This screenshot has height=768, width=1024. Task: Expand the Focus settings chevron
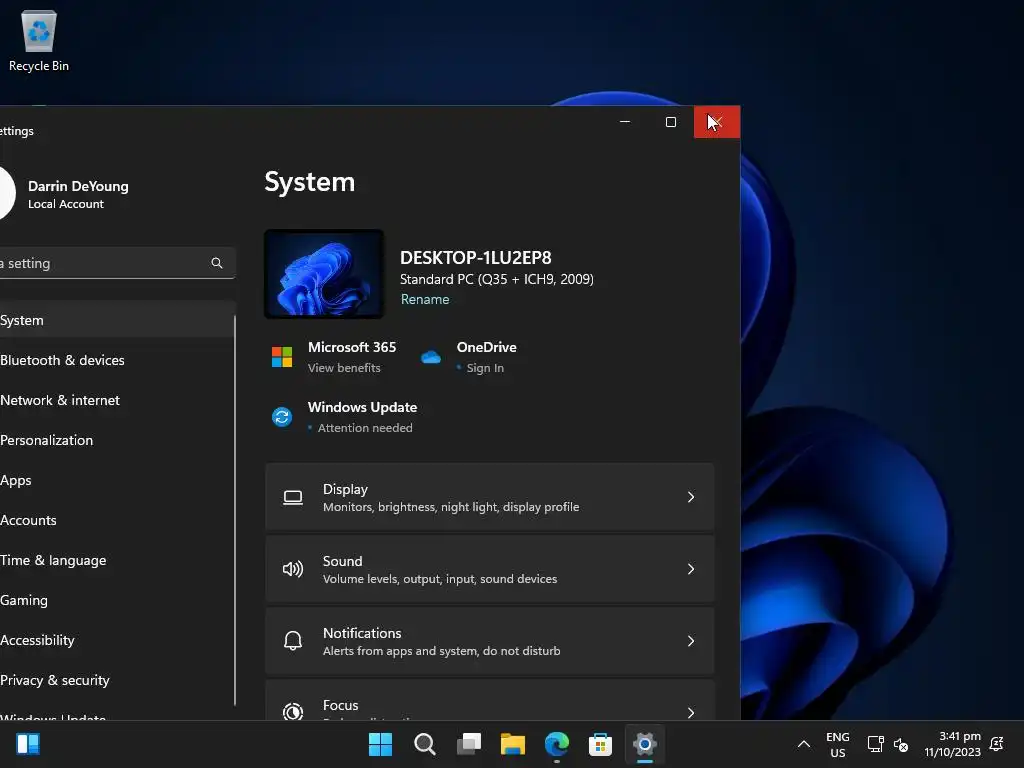point(690,712)
